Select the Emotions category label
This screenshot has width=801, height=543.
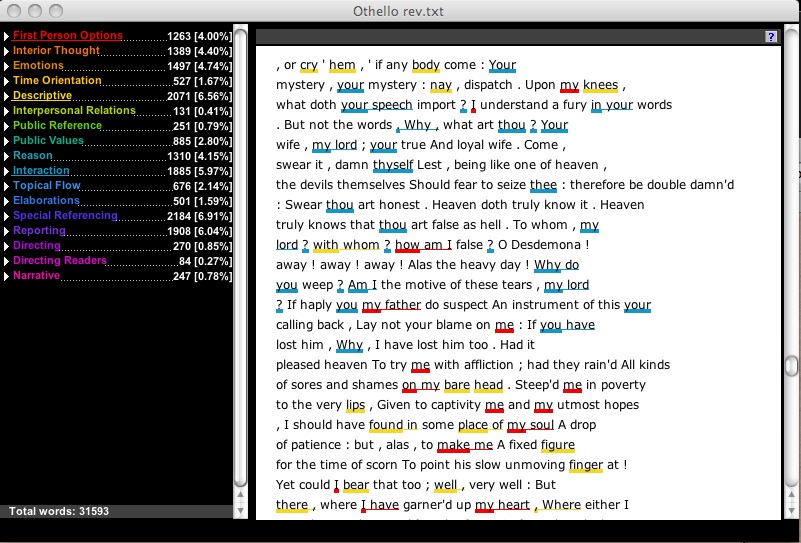[38, 65]
